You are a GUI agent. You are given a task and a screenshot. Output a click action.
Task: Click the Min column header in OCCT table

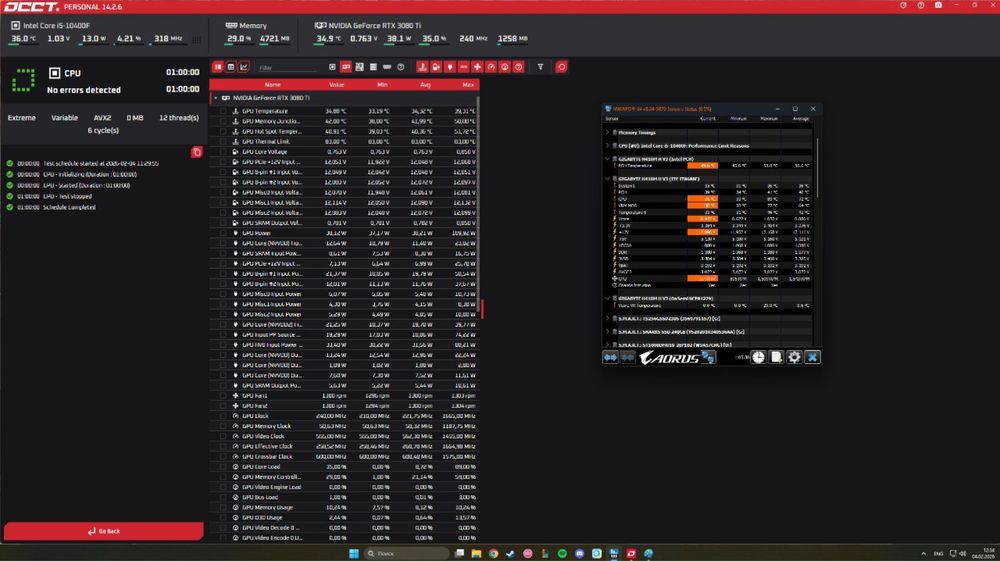tap(382, 85)
